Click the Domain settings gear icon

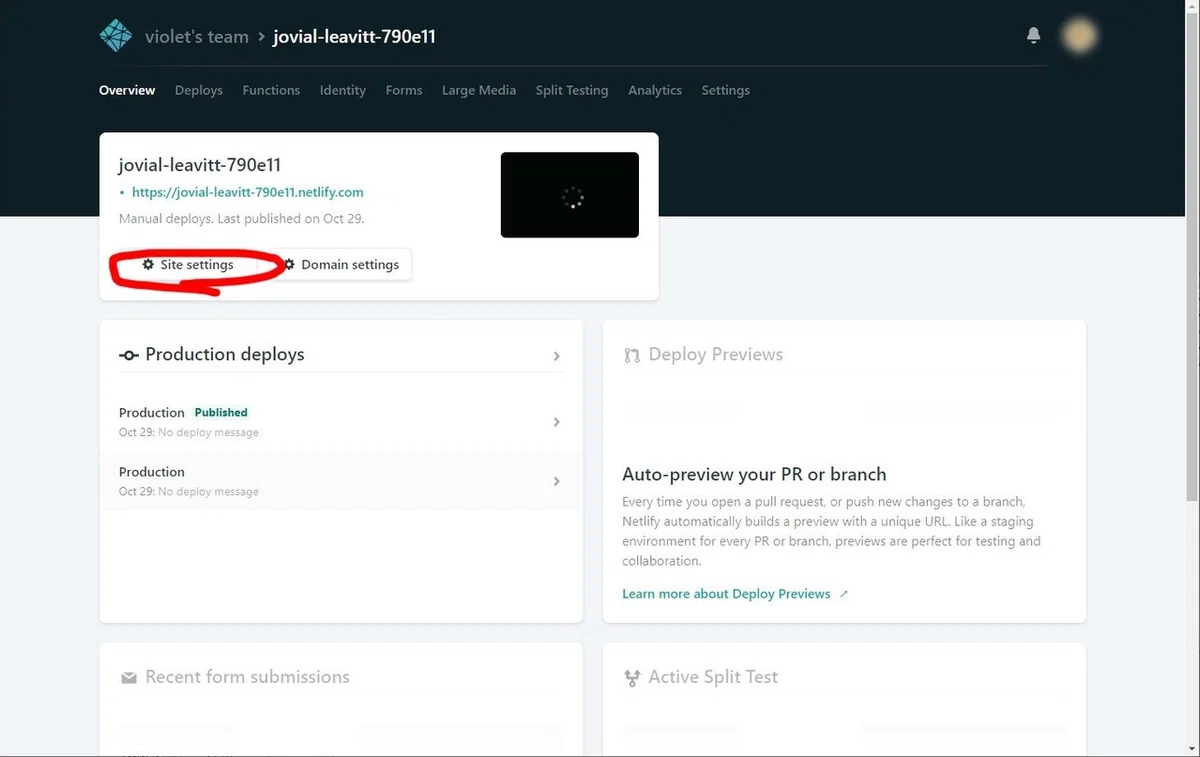[x=290, y=265]
